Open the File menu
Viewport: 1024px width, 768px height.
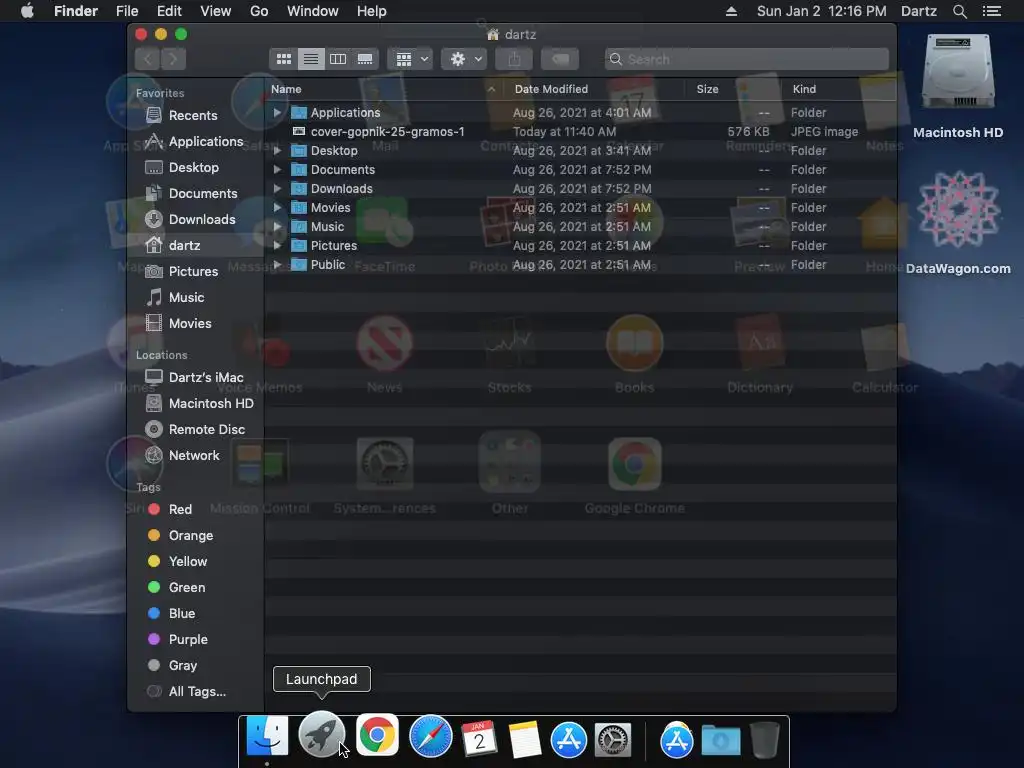click(x=127, y=11)
